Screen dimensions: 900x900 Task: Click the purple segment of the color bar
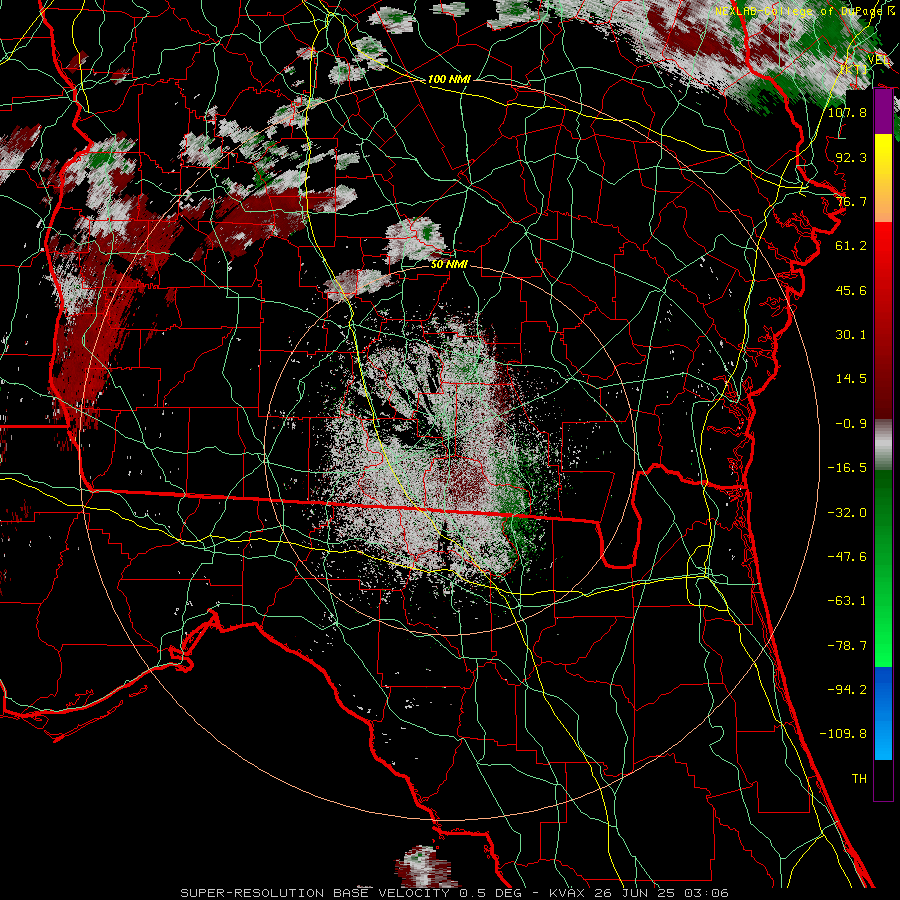883,112
